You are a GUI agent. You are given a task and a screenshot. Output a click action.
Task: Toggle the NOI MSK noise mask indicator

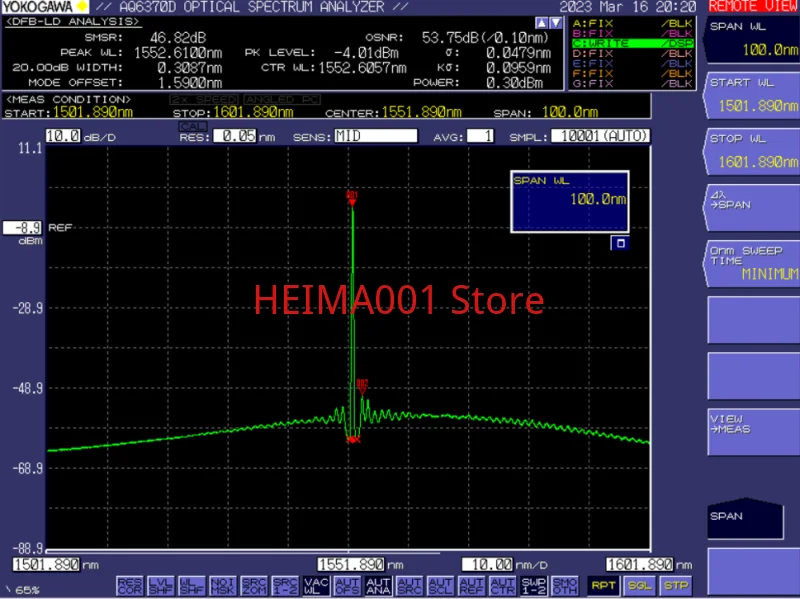[223, 585]
